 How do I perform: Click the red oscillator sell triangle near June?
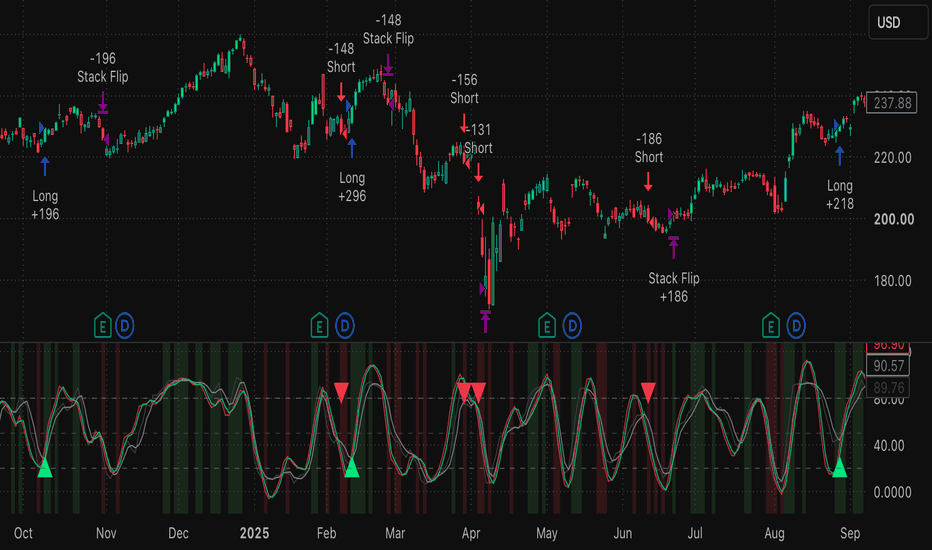click(648, 392)
